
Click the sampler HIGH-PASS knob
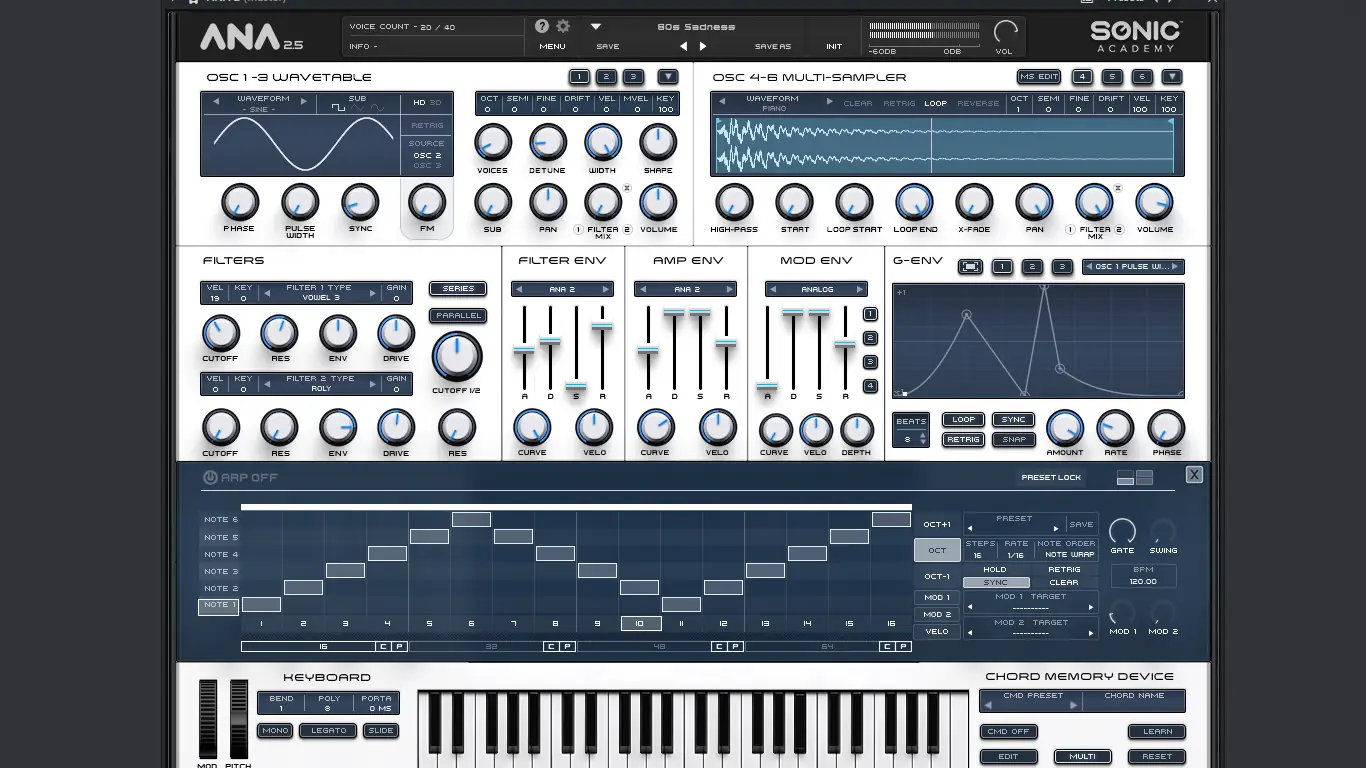click(734, 203)
